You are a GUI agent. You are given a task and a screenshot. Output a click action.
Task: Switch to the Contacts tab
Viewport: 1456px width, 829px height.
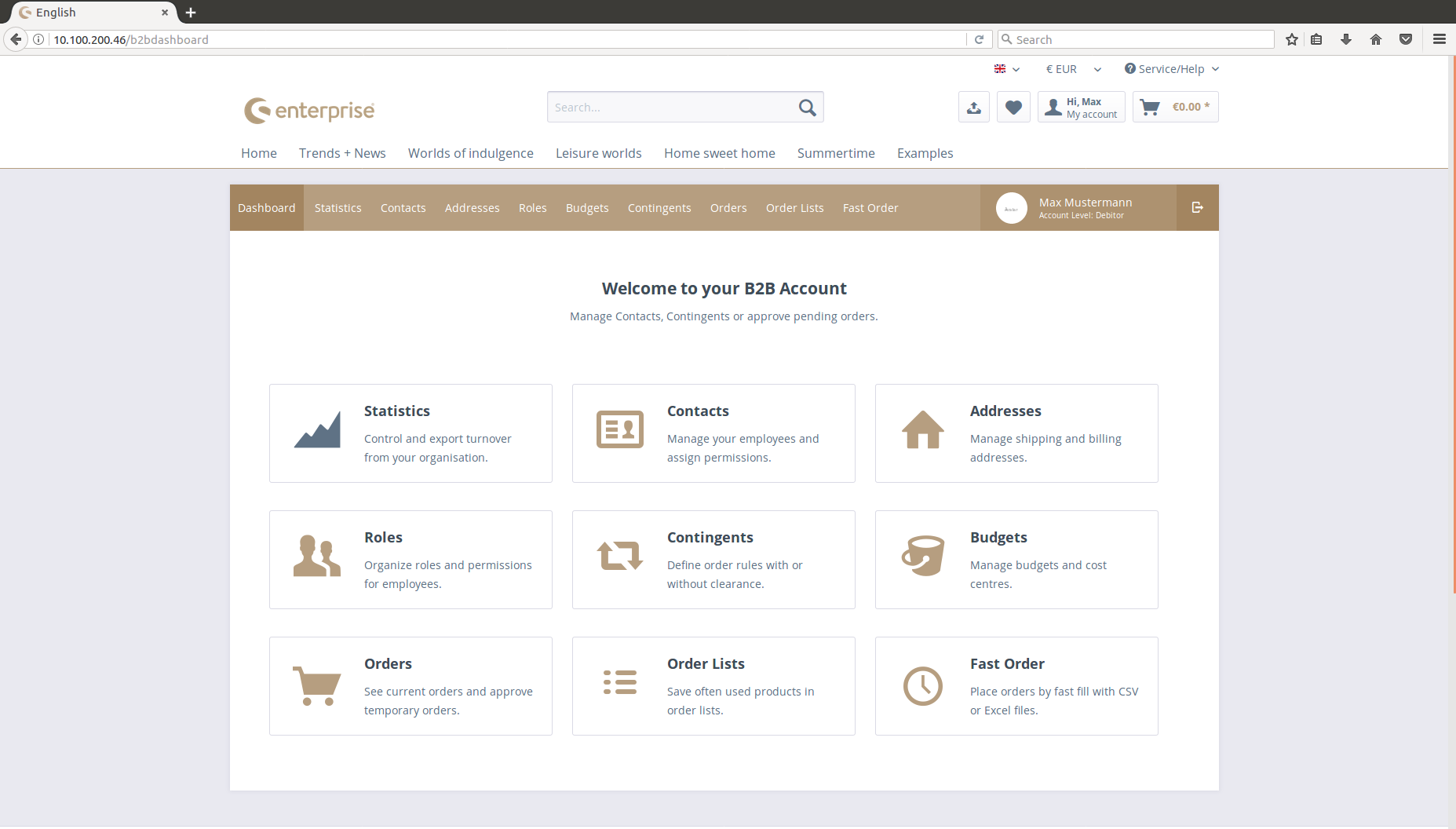pos(403,208)
